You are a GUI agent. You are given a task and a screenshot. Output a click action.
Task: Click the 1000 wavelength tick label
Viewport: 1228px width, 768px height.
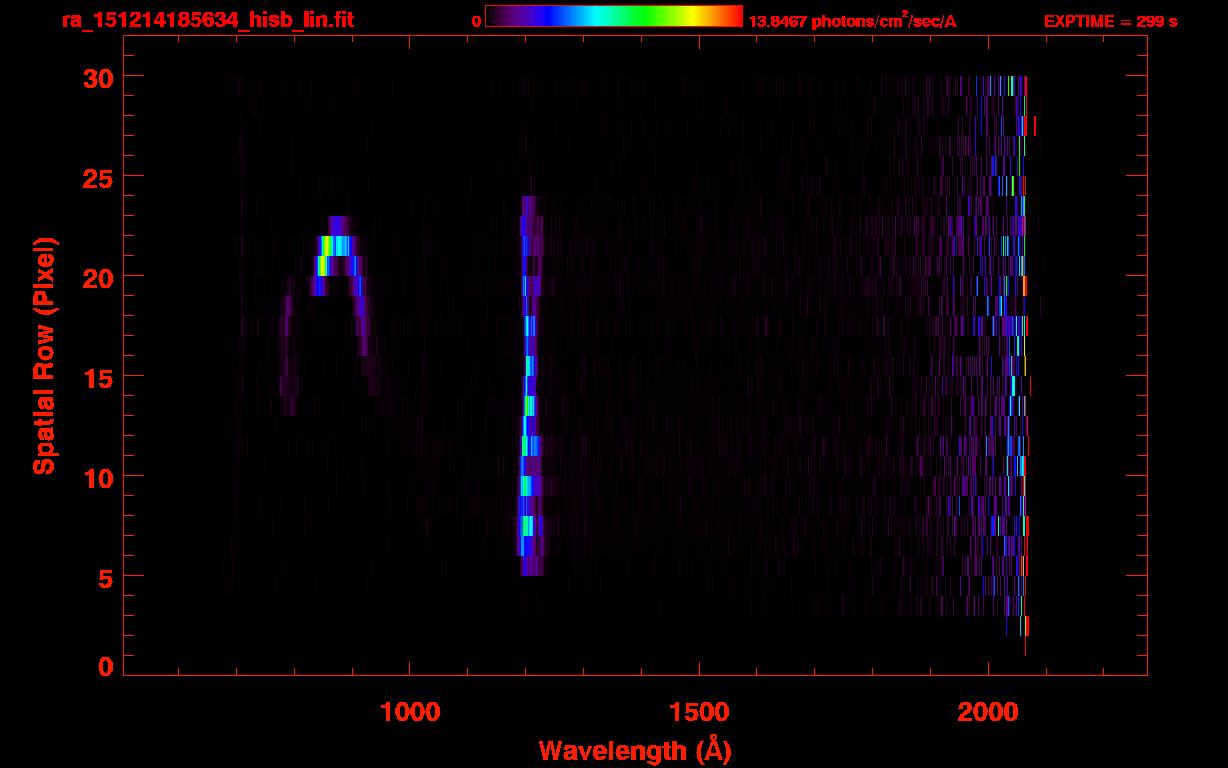click(x=410, y=712)
